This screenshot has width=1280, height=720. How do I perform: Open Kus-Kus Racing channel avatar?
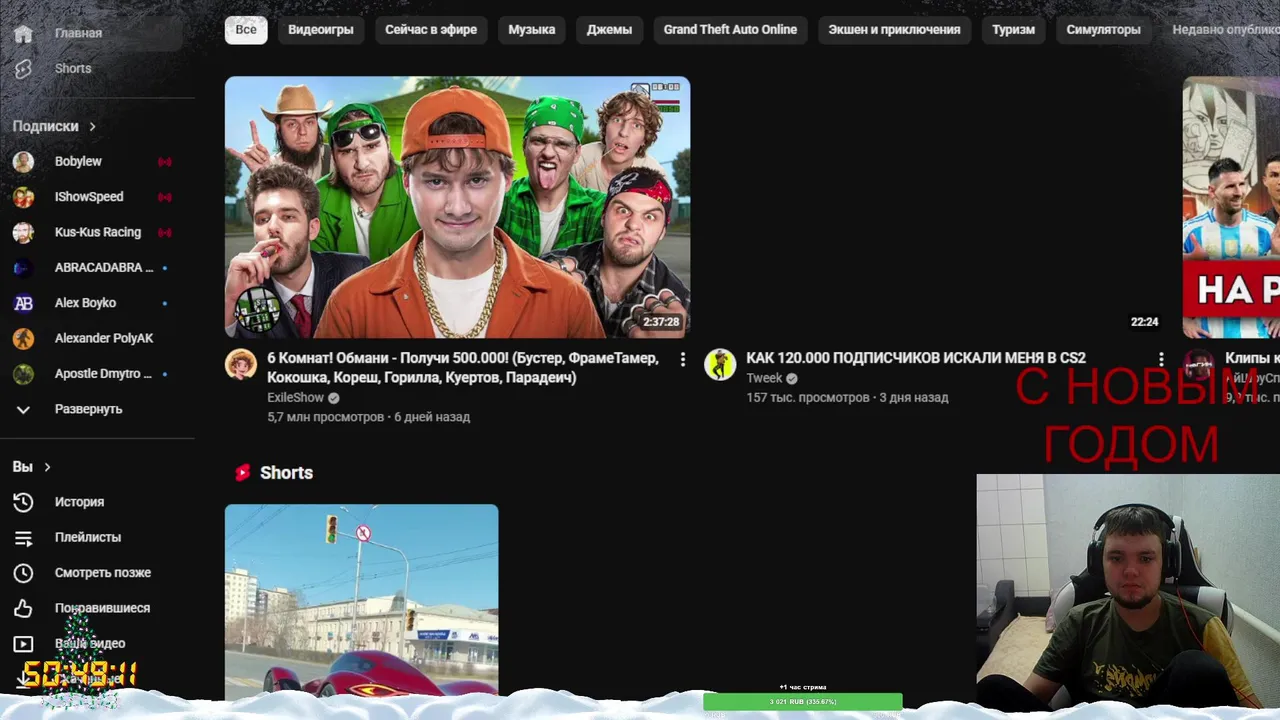[x=23, y=232]
